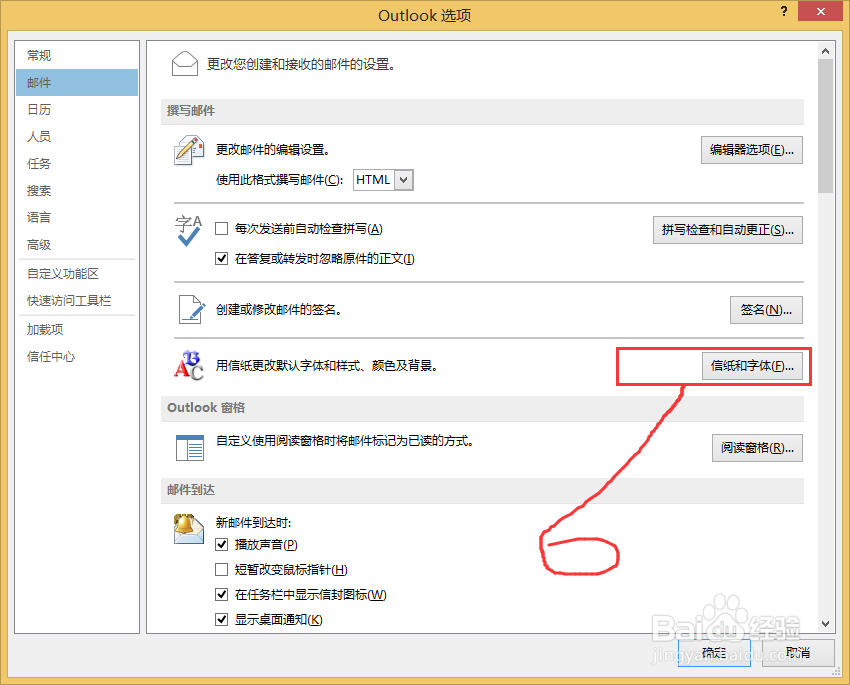The height and width of the screenshot is (685, 850).
Task: Close the Outlook 选项 dialog
Action: point(820,11)
